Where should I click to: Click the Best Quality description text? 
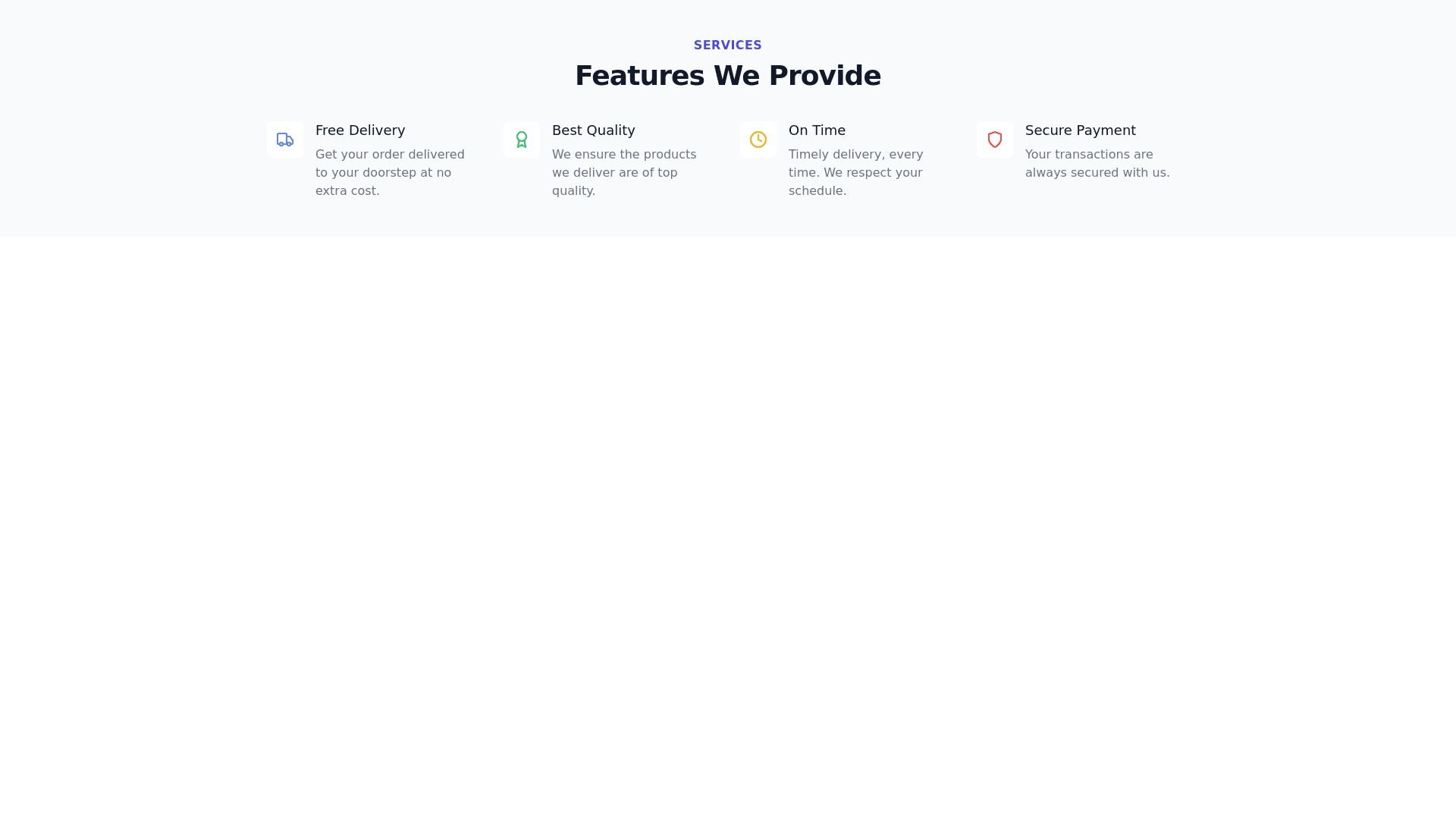pyautogui.click(x=623, y=172)
